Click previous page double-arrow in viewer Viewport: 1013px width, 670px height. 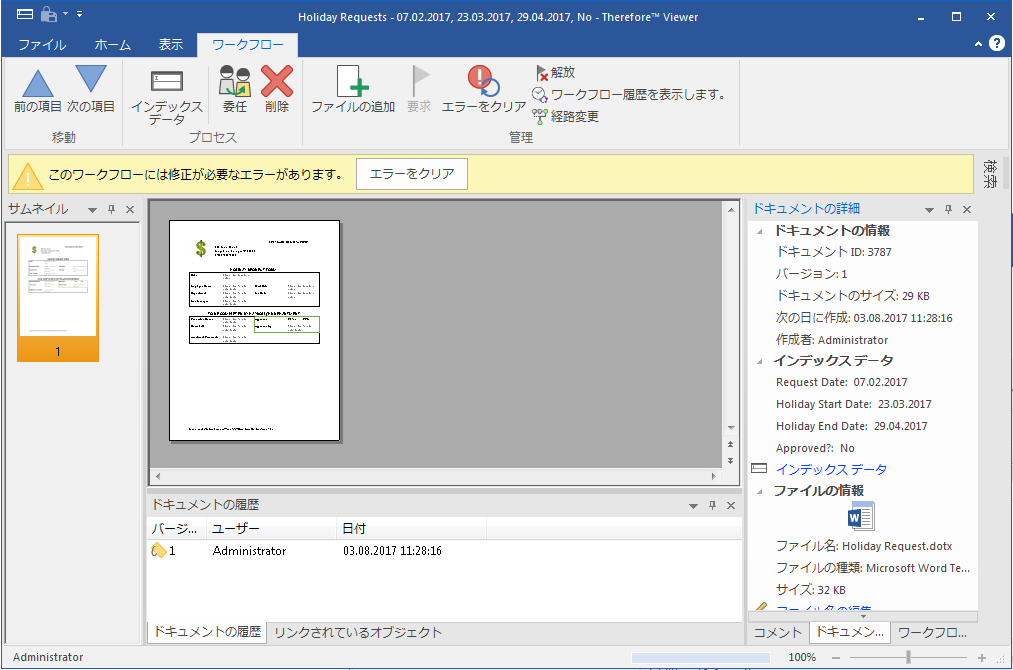pos(731,445)
